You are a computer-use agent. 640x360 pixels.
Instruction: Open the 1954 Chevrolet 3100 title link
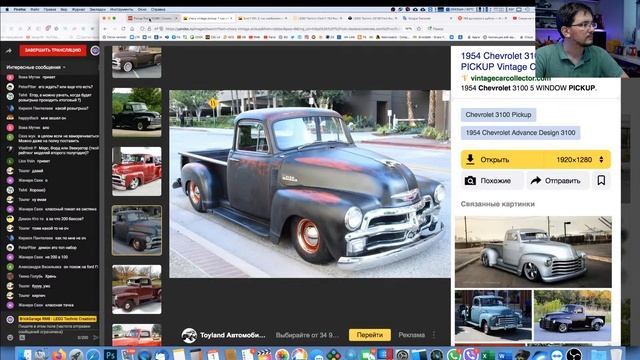(x=498, y=61)
